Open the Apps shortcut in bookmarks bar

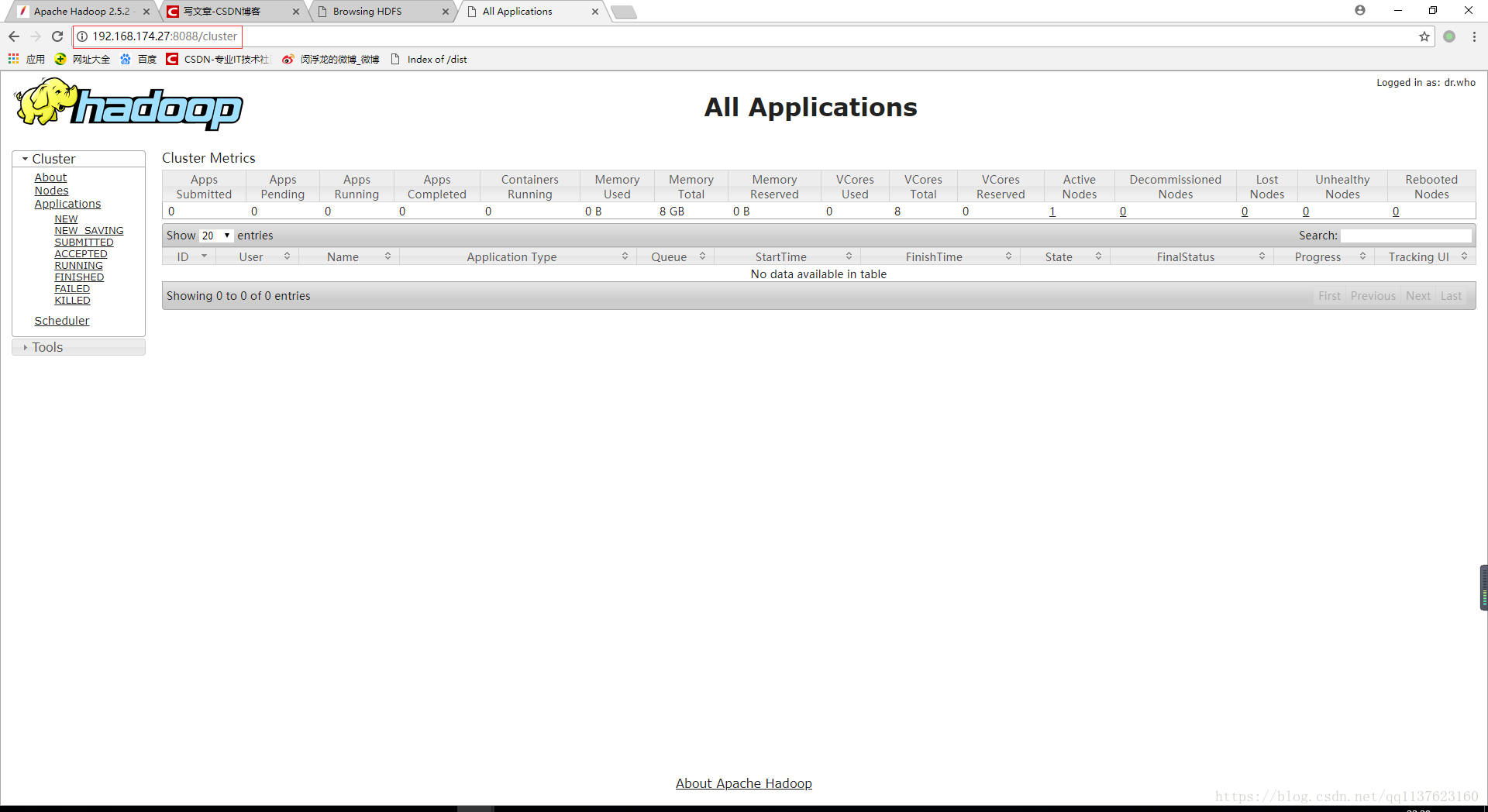coord(26,59)
